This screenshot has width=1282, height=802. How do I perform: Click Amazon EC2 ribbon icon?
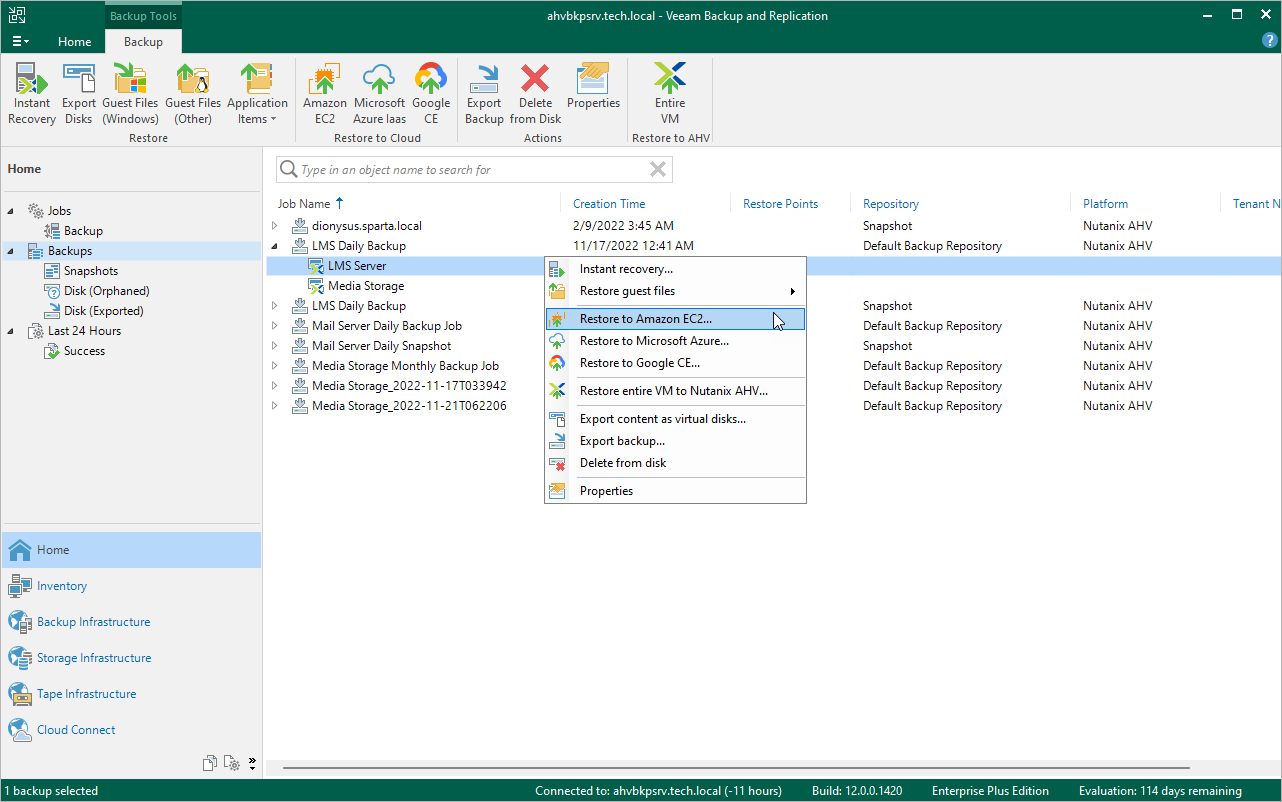(x=324, y=94)
